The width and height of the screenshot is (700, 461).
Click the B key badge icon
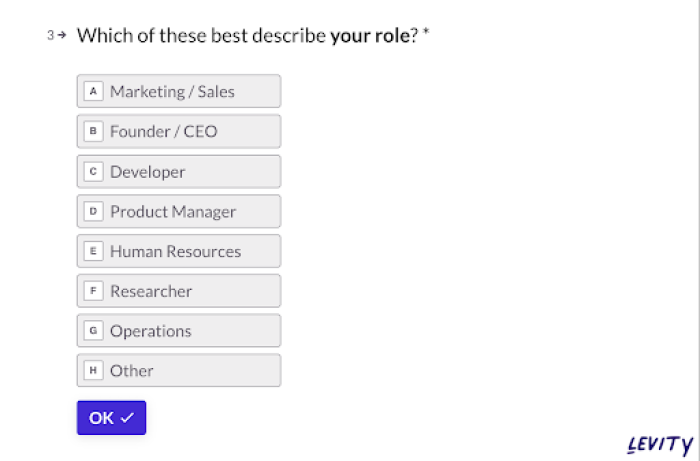pos(93,131)
